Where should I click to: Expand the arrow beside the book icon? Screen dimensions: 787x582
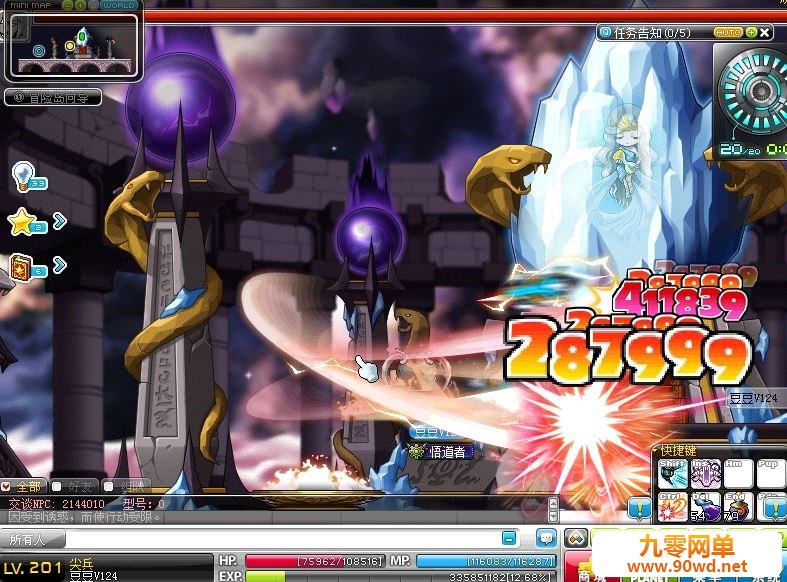(x=60, y=264)
